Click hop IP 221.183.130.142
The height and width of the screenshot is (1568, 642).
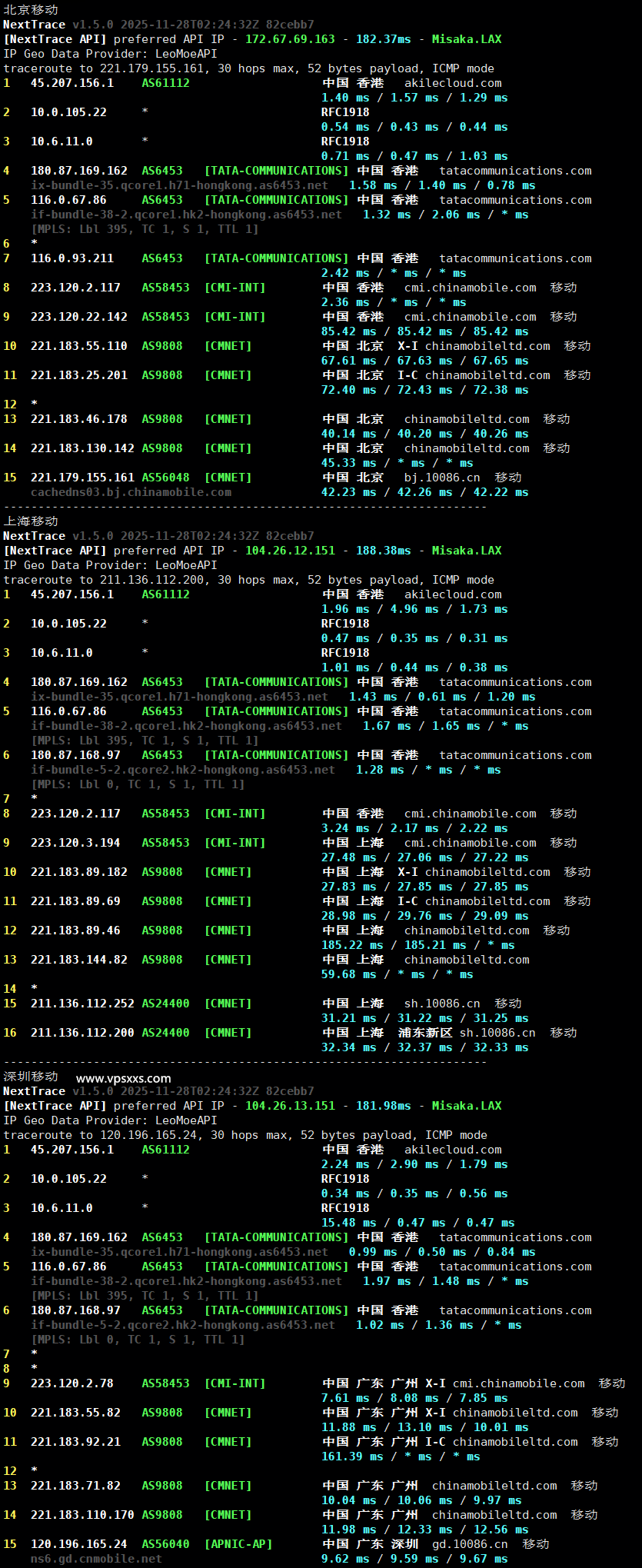[x=82, y=448]
